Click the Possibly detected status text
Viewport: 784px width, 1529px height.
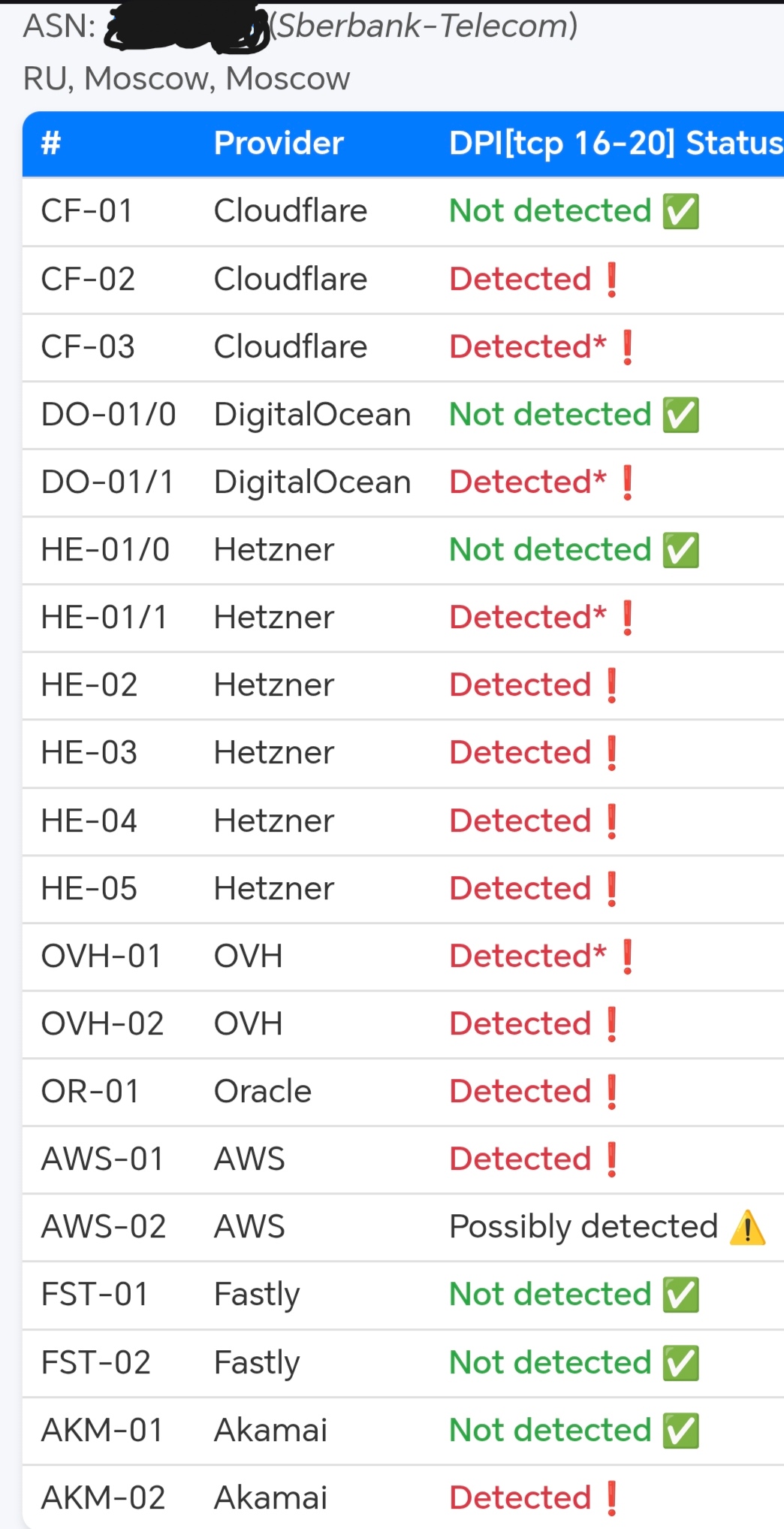(x=583, y=1227)
